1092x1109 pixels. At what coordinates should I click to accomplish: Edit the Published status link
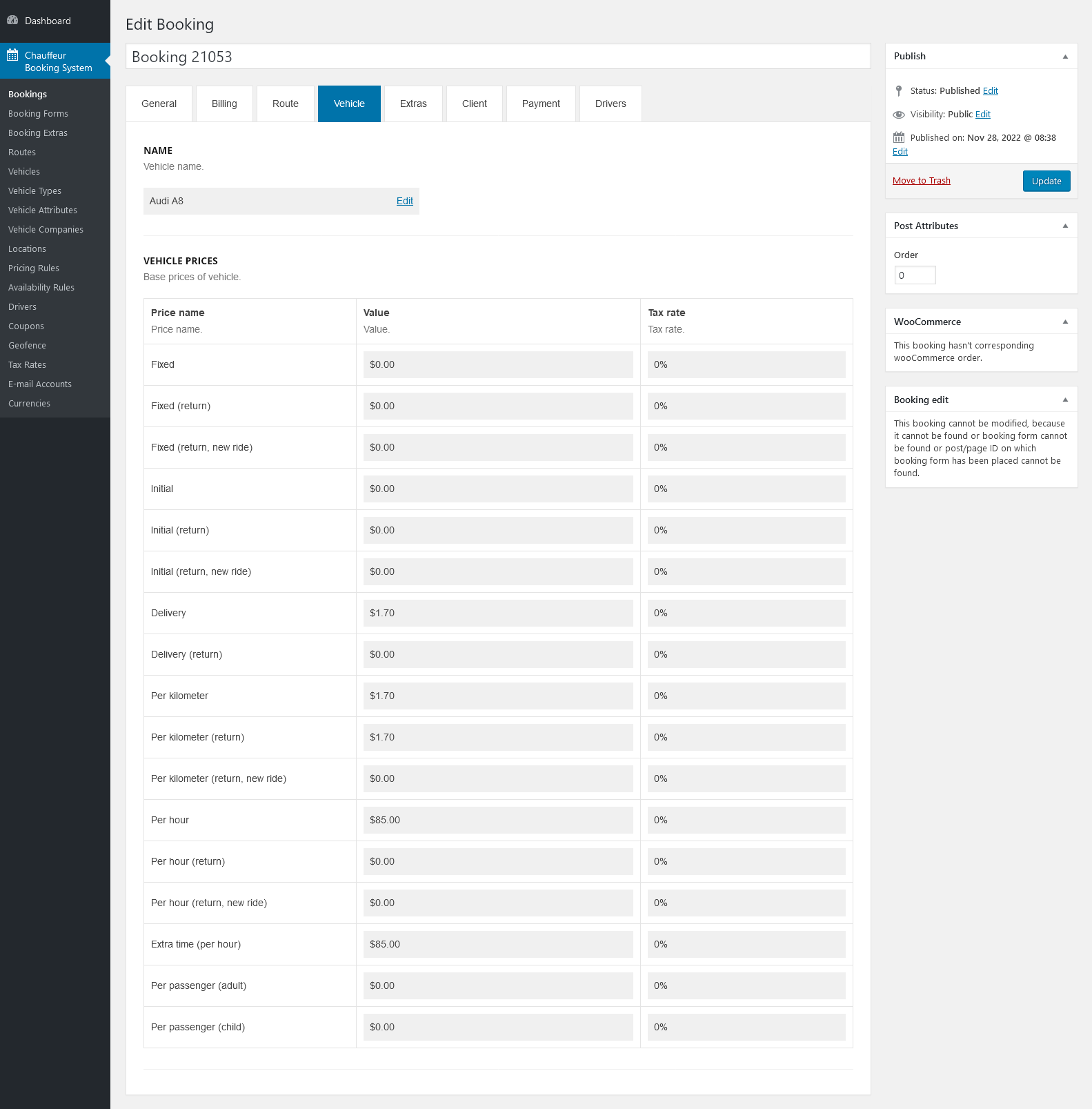pos(990,91)
